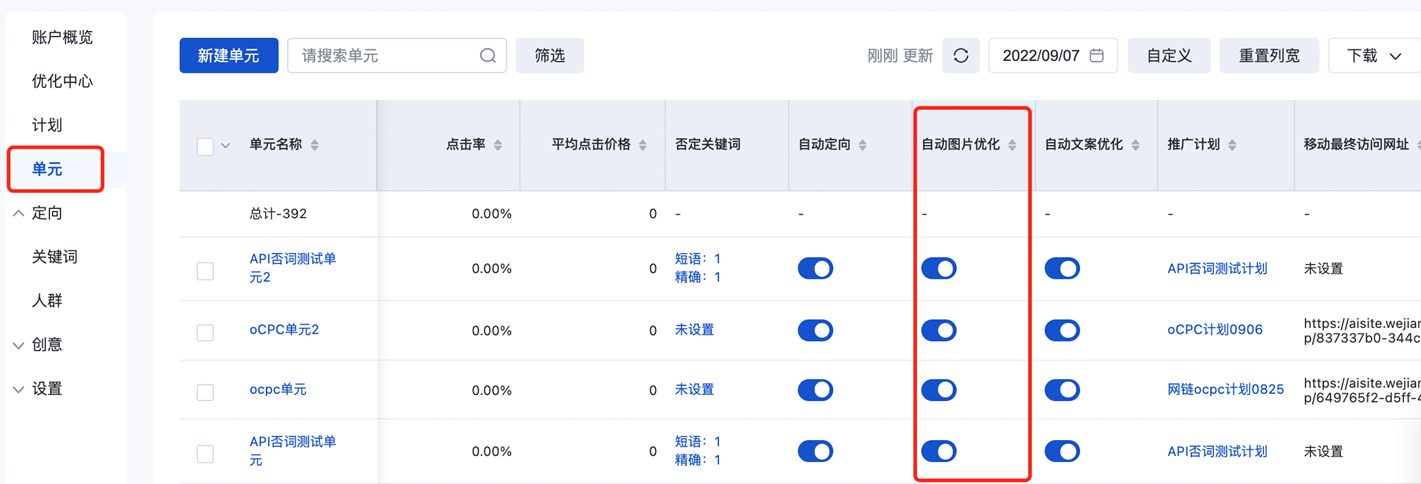
Task: Disable 自动定向 switch for ocpc单元 row
Action: 815,390
